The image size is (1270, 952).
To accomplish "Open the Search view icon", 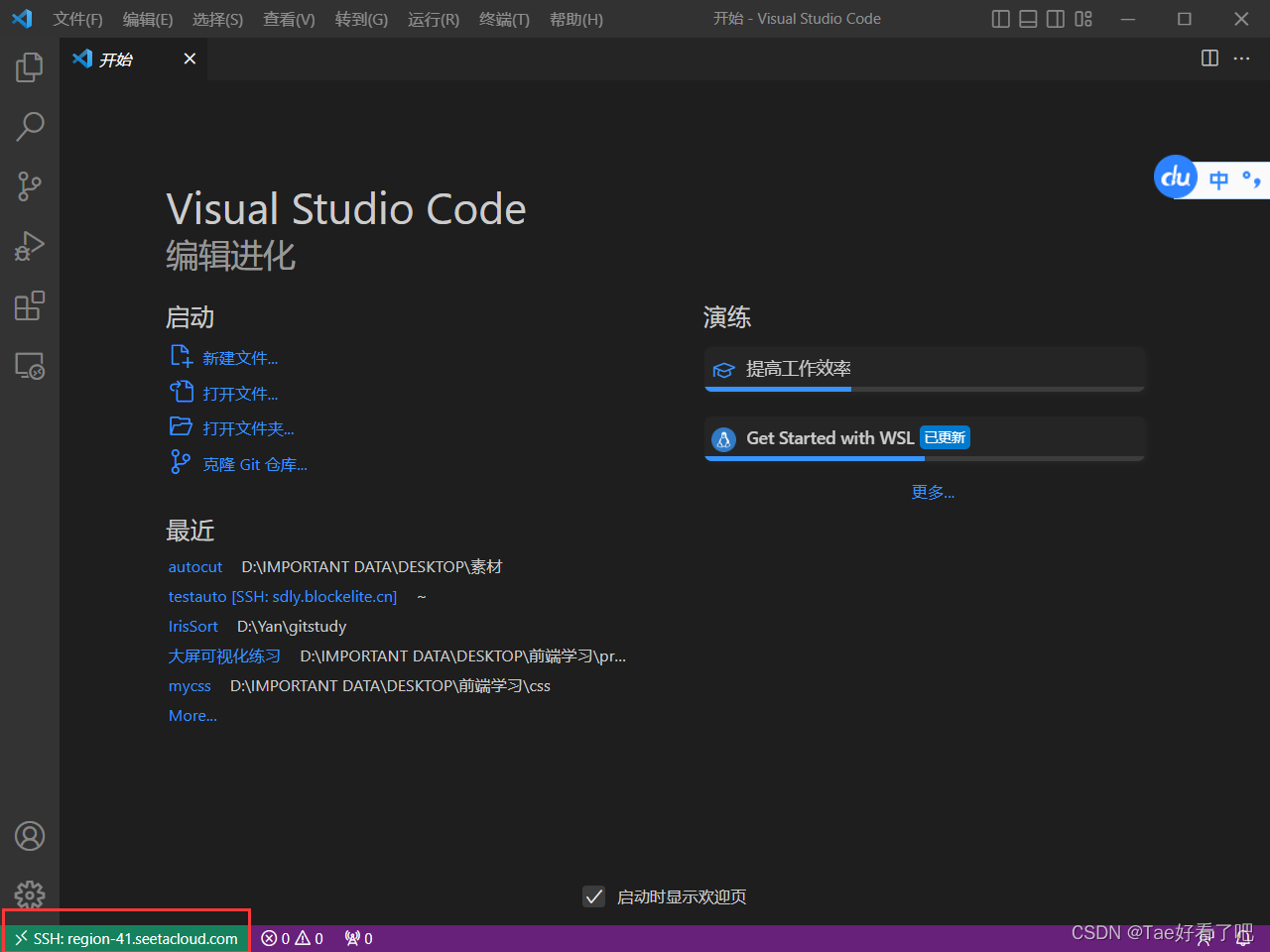I will 30,127.
